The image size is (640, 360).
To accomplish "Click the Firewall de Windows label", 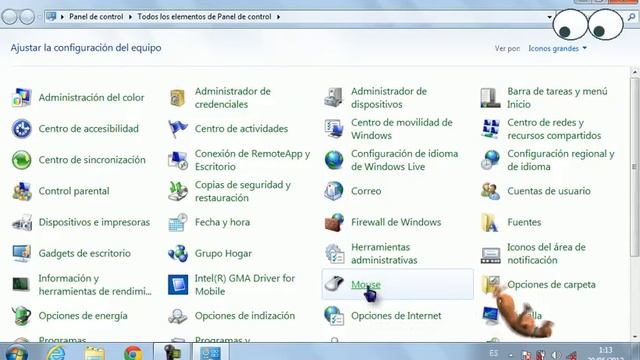I will tap(396, 222).
